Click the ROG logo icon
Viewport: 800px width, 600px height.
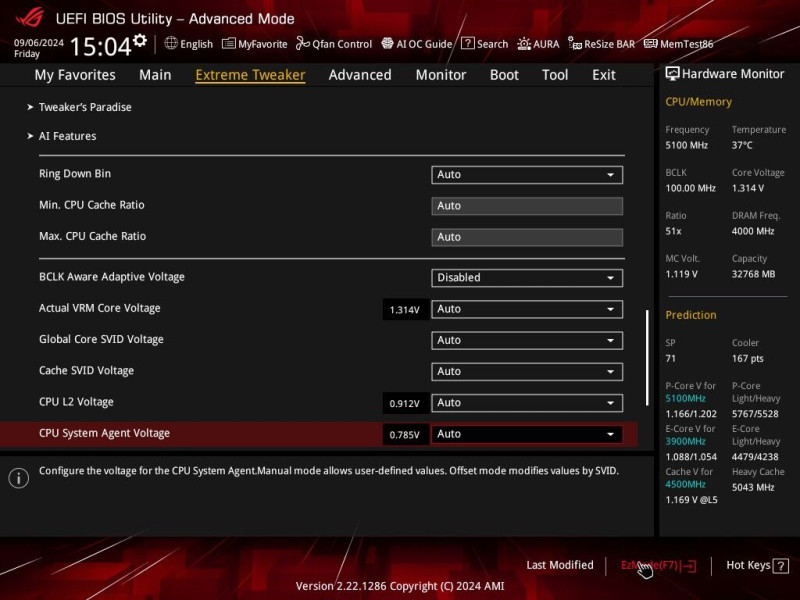30,17
